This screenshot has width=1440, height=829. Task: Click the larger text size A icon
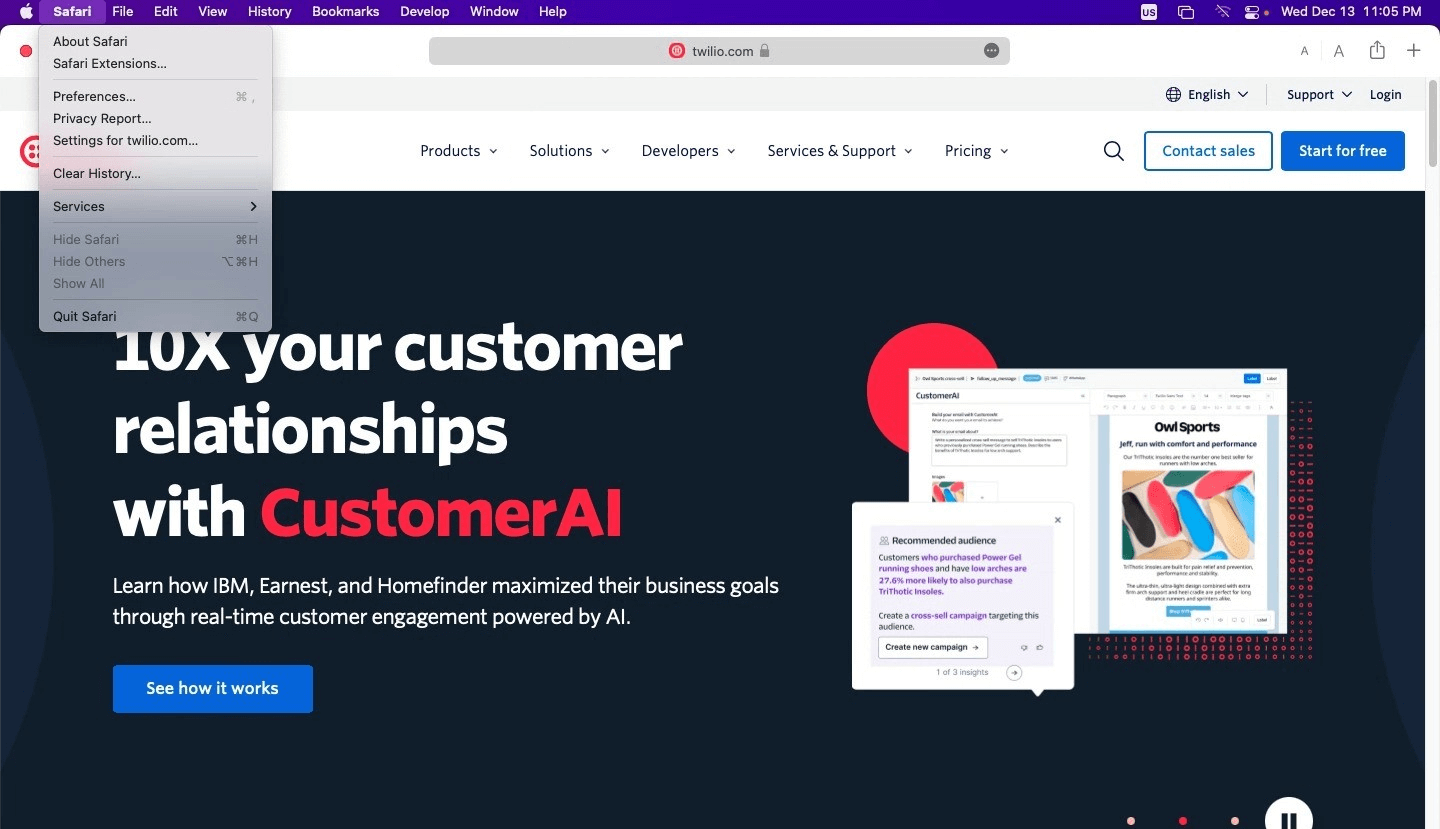tap(1338, 51)
